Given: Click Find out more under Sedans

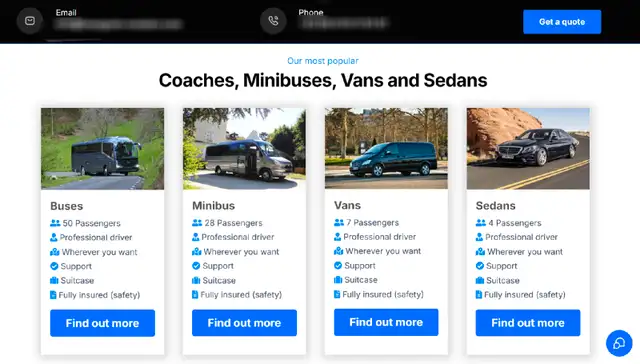Looking at the screenshot, I should 528,323.
